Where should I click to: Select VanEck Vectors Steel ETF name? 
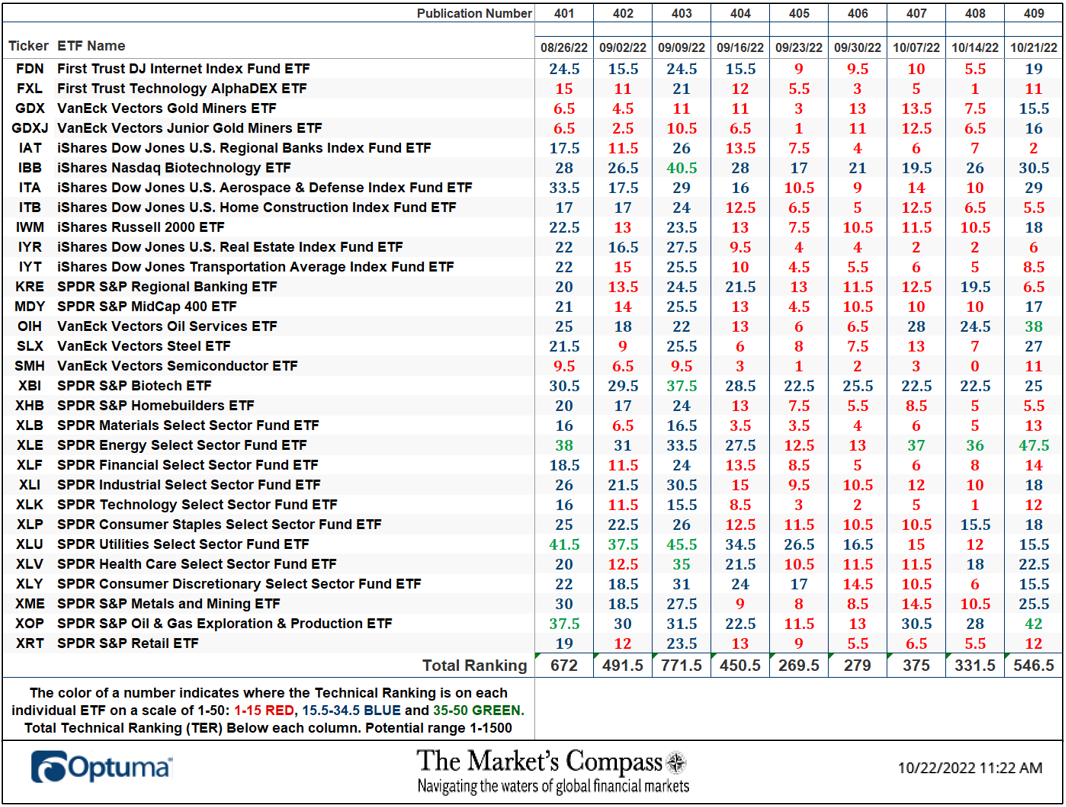click(x=143, y=345)
